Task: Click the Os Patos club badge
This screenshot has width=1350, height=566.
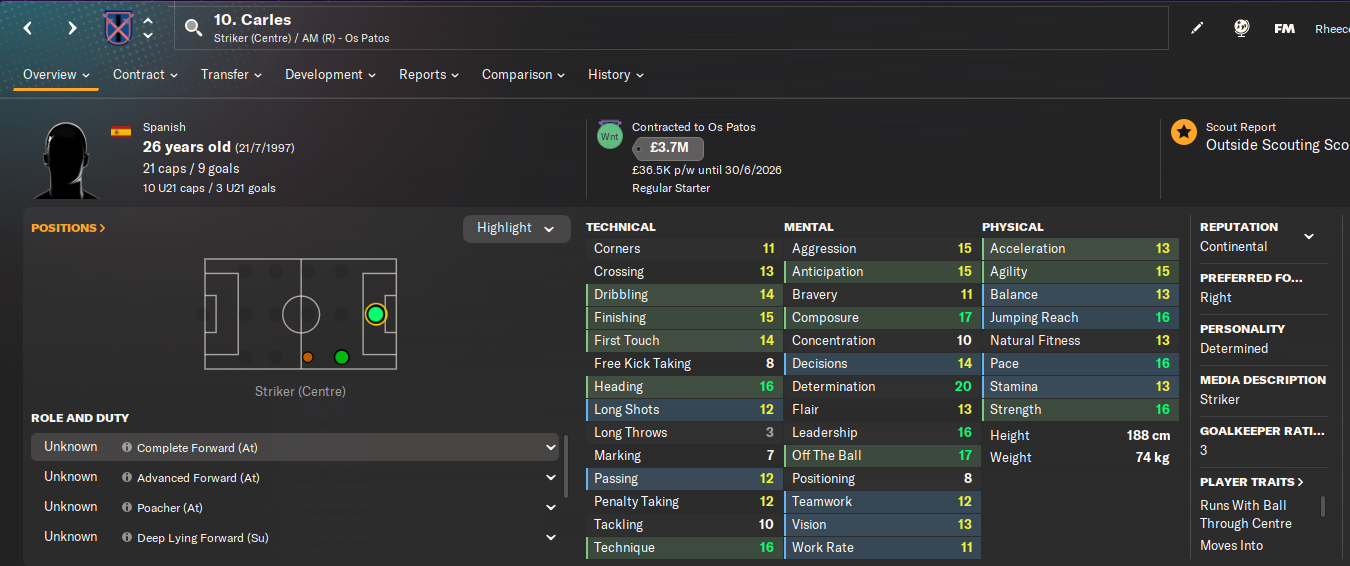Action: tap(118, 28)
